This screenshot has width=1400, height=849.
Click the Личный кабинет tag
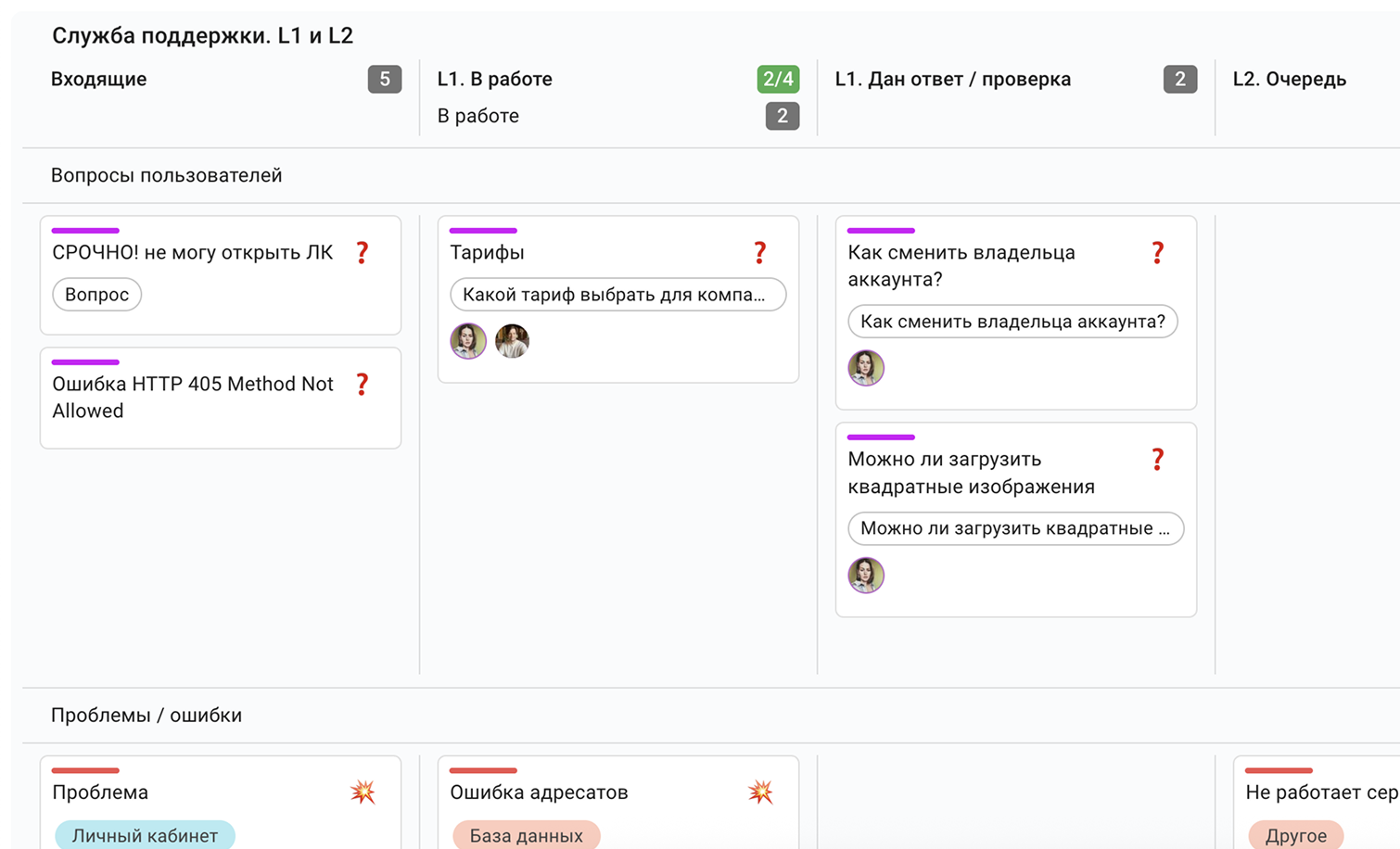pyautogui.click(x=145, y=835)
